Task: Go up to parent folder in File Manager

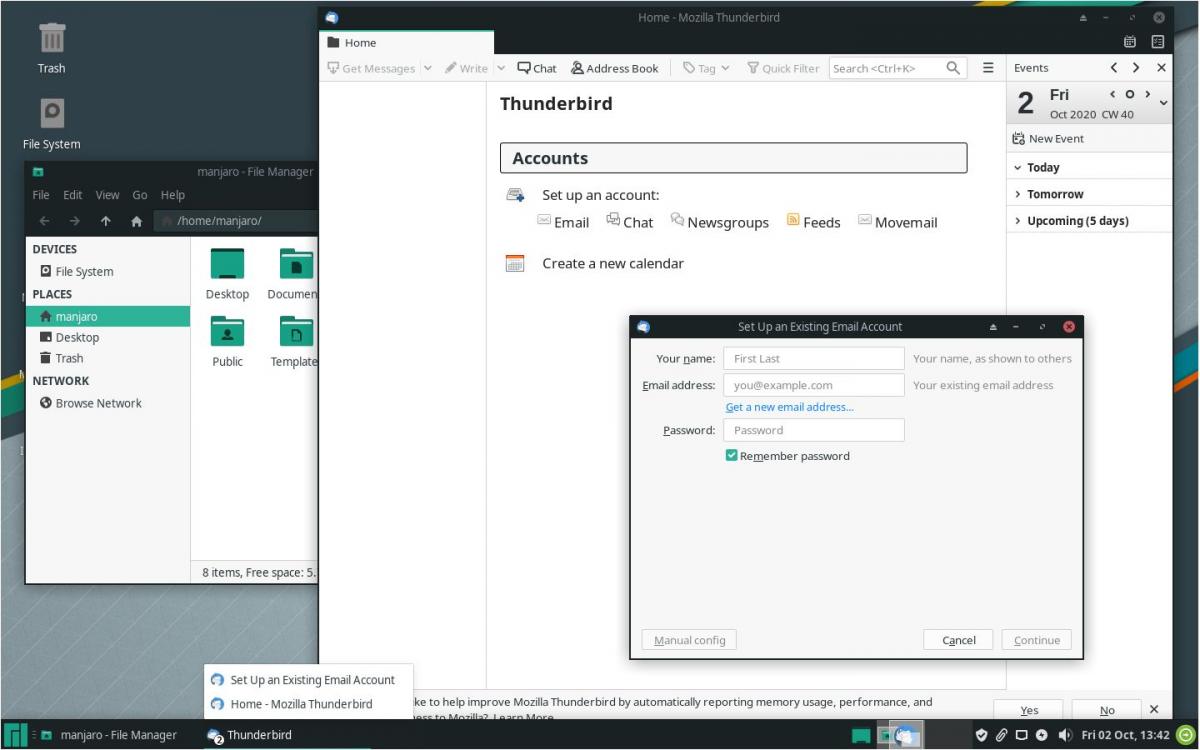Action: 105,221
